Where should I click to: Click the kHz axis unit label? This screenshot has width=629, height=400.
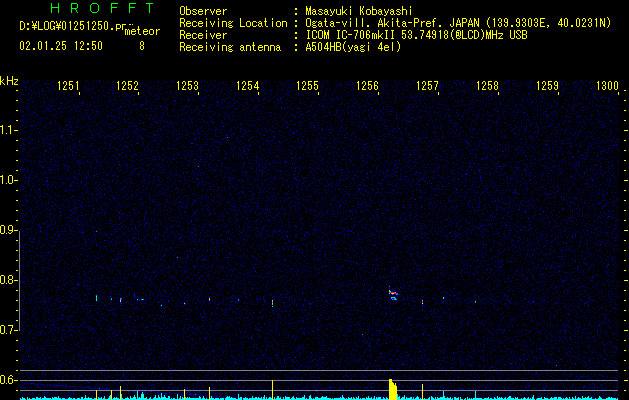click(x=9, y=81)
